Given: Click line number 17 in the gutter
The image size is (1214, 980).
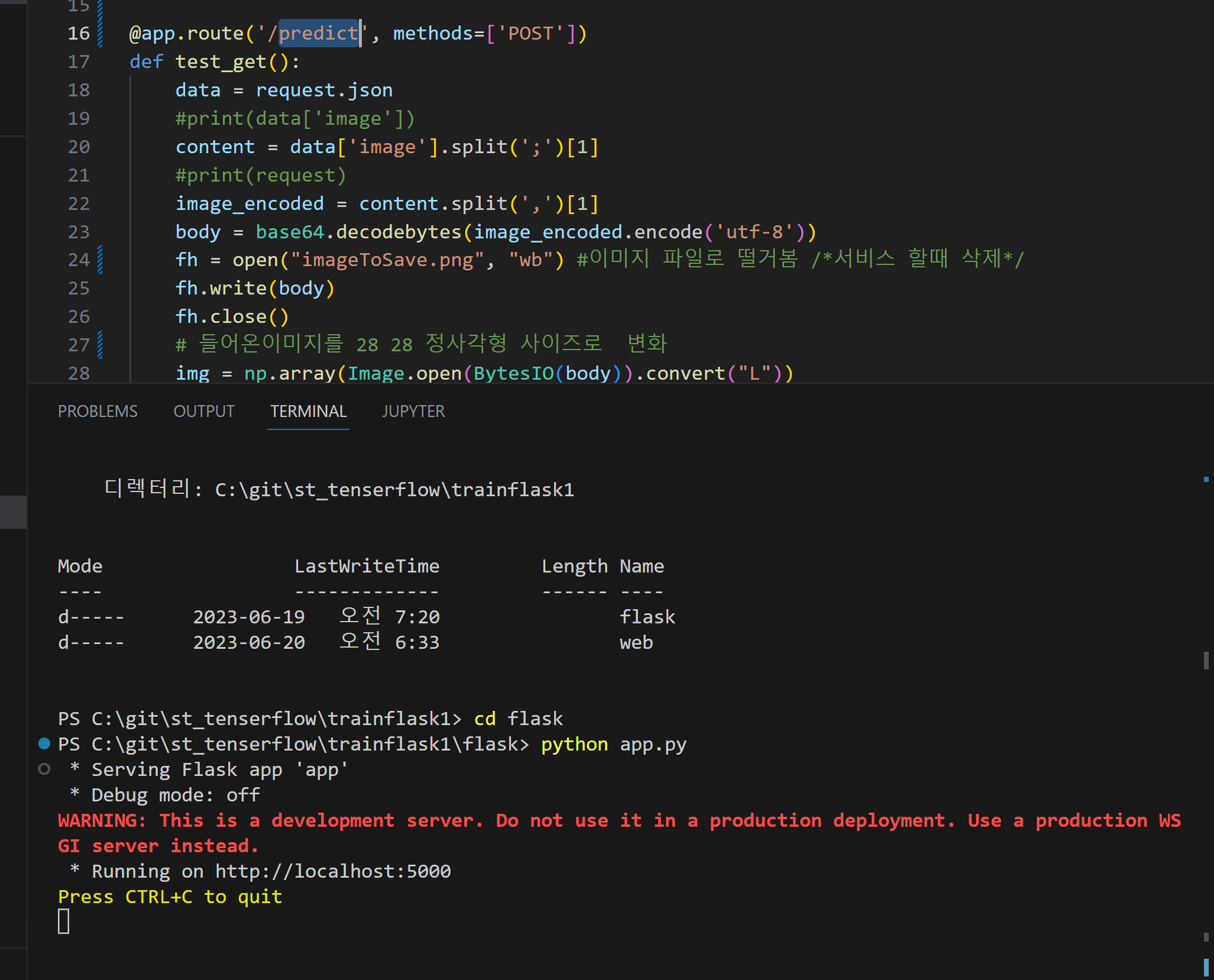Looking at the screenshot, I should [79, 62].
